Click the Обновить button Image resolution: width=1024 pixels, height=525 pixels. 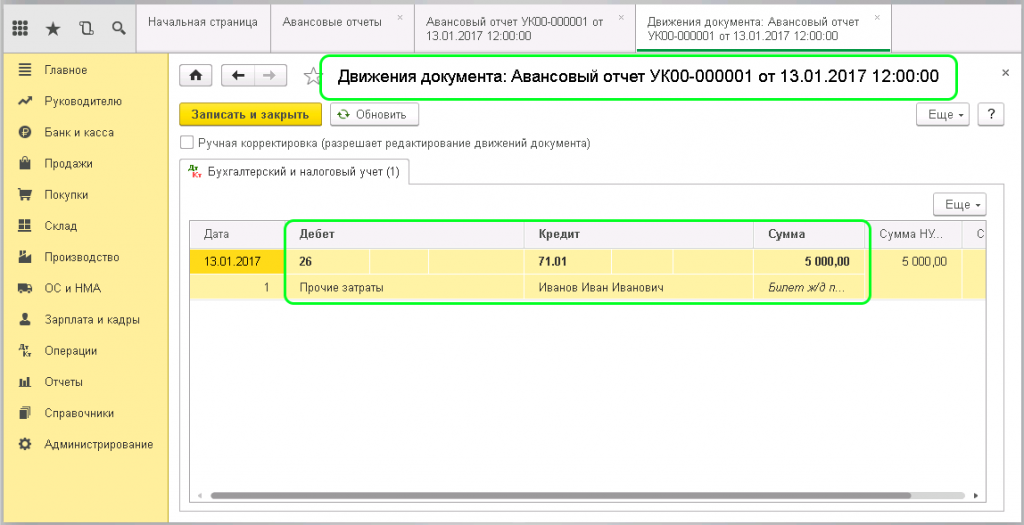coord(374,114)
